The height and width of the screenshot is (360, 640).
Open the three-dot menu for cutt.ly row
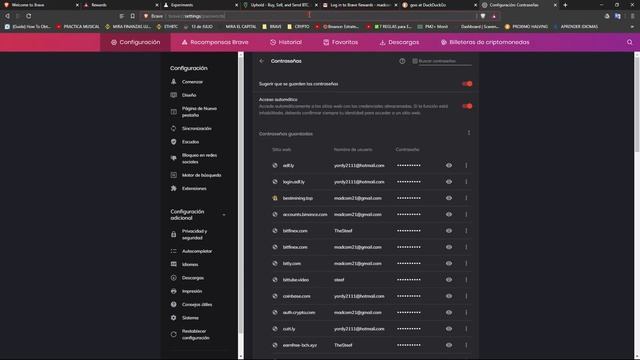pos(466,329)
